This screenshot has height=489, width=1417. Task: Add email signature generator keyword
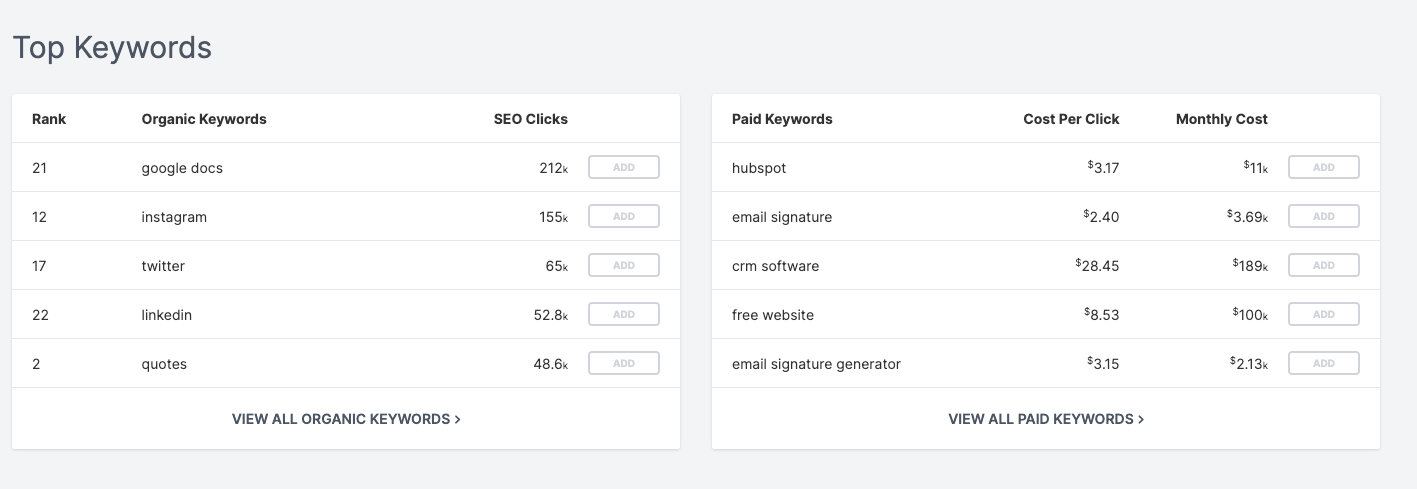1324,363
